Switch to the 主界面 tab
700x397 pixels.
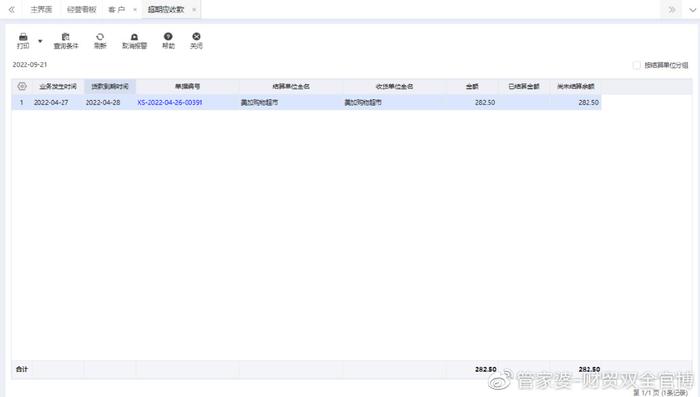(41, 9)
